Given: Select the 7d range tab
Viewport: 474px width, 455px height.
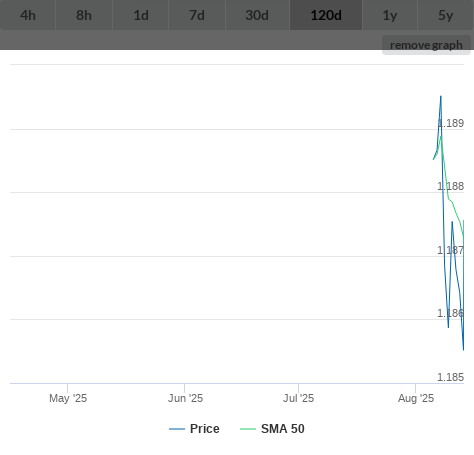Looking at the screenshot, I should tap(197, 15).
